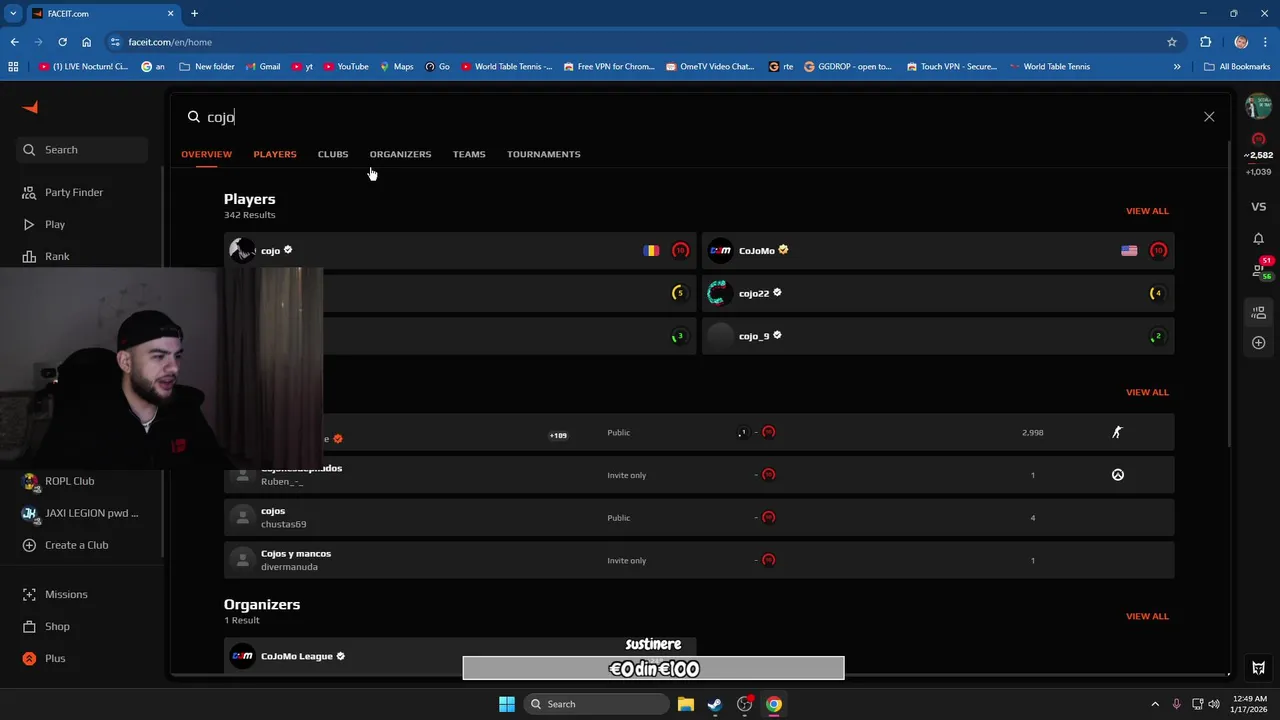
Task: Switch to the Tournaments tab
Action: 543,154
